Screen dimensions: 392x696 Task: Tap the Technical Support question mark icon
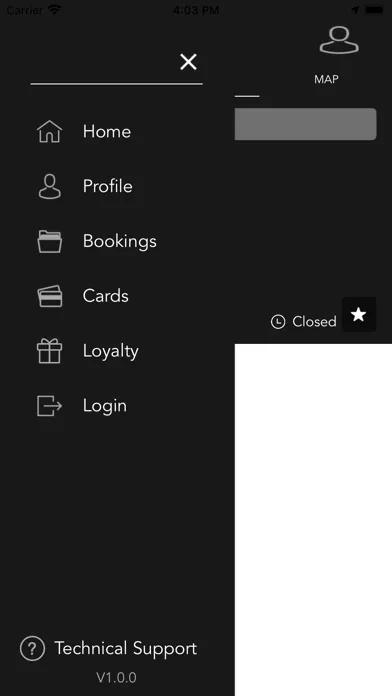pyautogui.click(x=32, y=649)
